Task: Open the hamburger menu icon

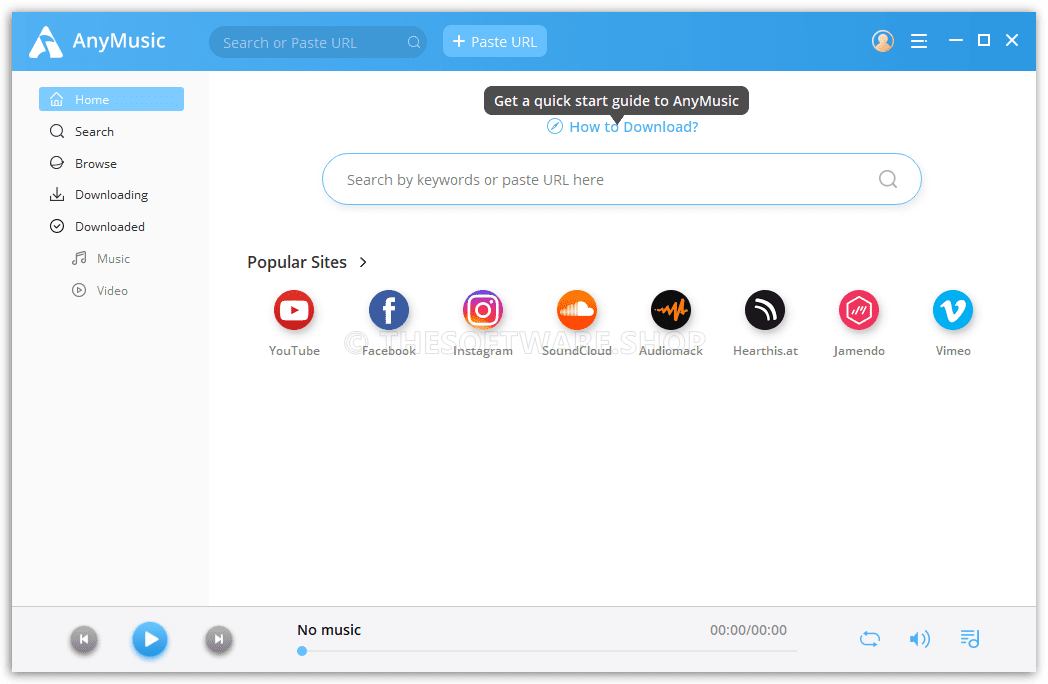Action: click(919, 41)
